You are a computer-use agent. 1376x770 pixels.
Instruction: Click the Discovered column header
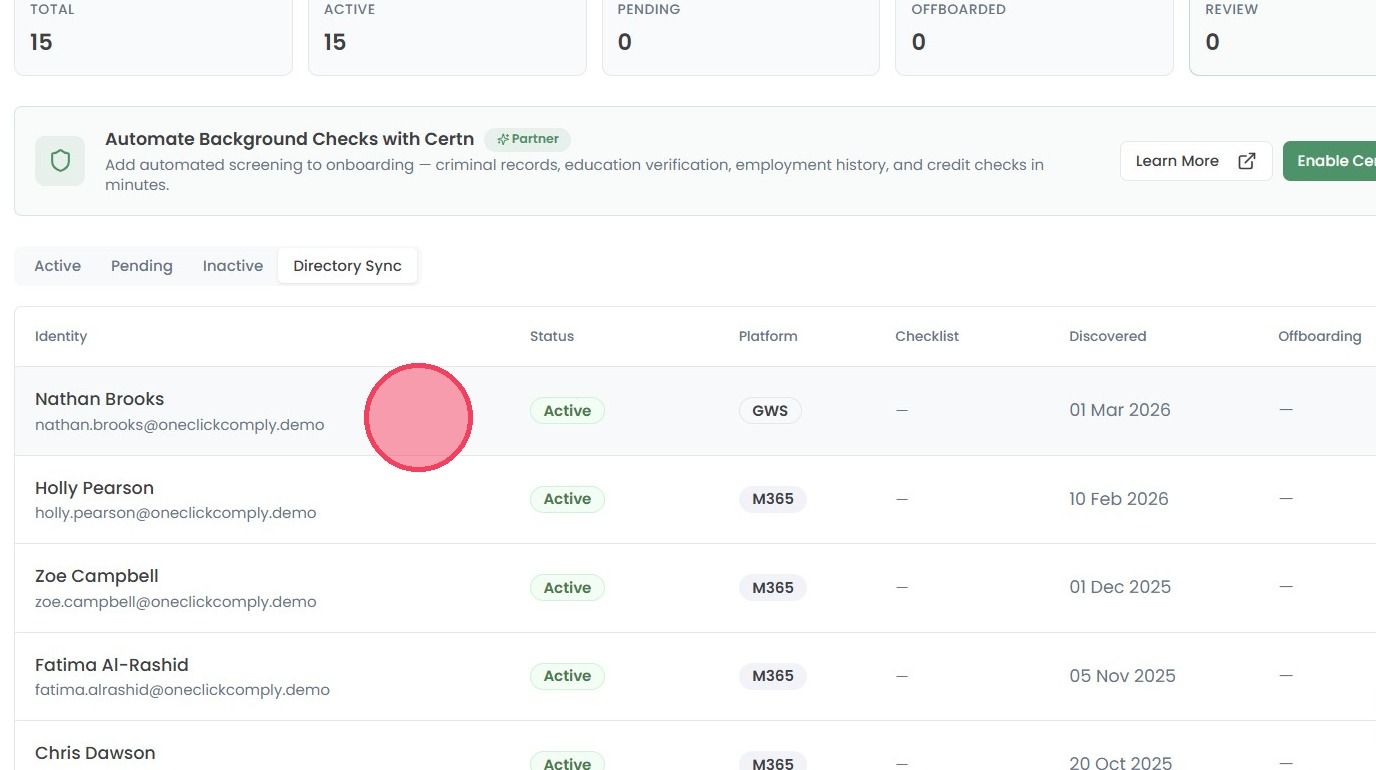(x=1108, y=336)
